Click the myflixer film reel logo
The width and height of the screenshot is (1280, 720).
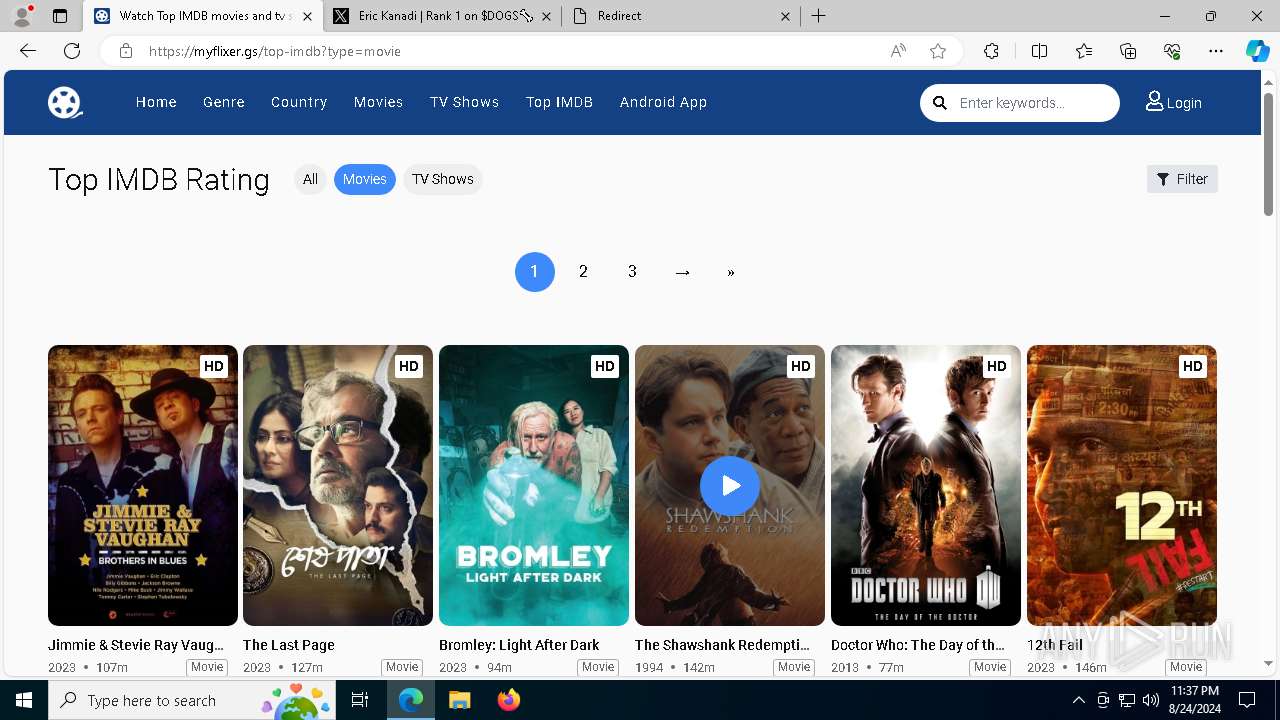(x=65, y=102)
